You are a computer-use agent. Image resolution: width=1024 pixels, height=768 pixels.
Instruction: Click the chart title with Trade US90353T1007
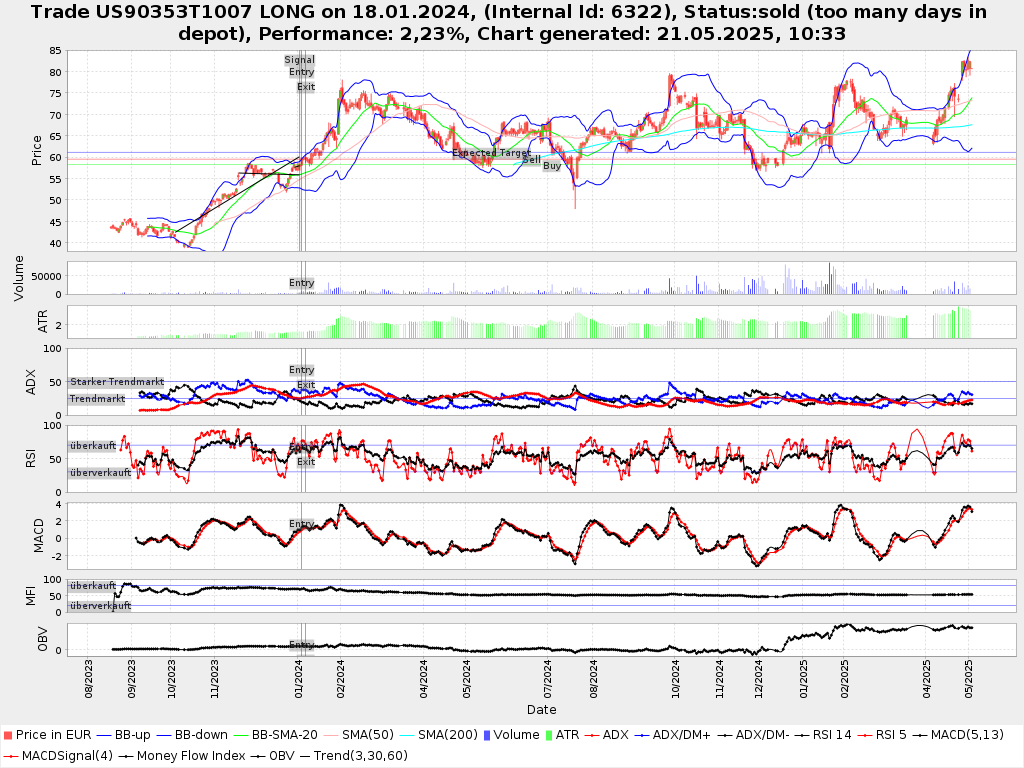pos(511,23)
